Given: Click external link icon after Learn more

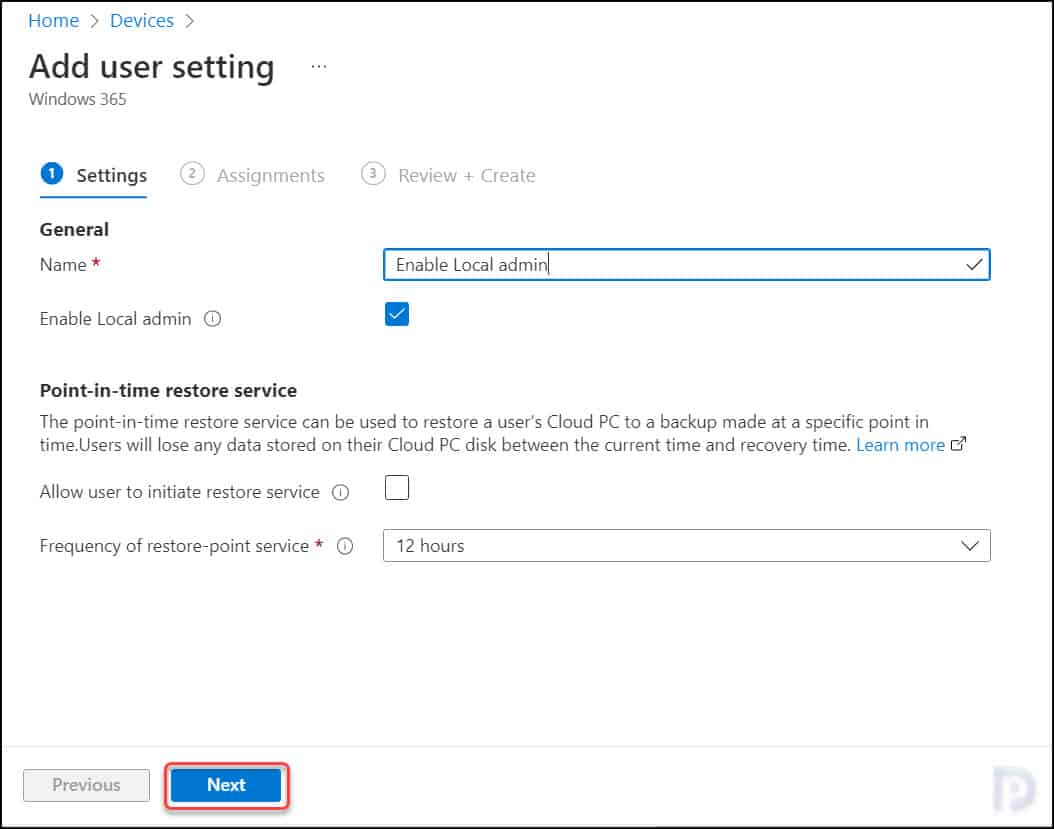Looking at the screenshot, I should click(x=959, y=444).
